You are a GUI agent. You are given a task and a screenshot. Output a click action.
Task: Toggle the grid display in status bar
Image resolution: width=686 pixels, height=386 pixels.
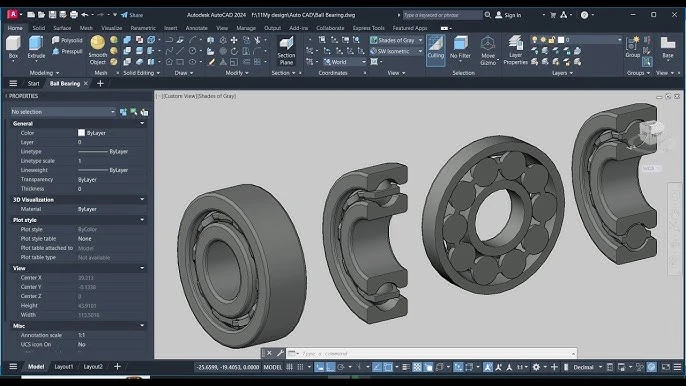pos(290,367)
